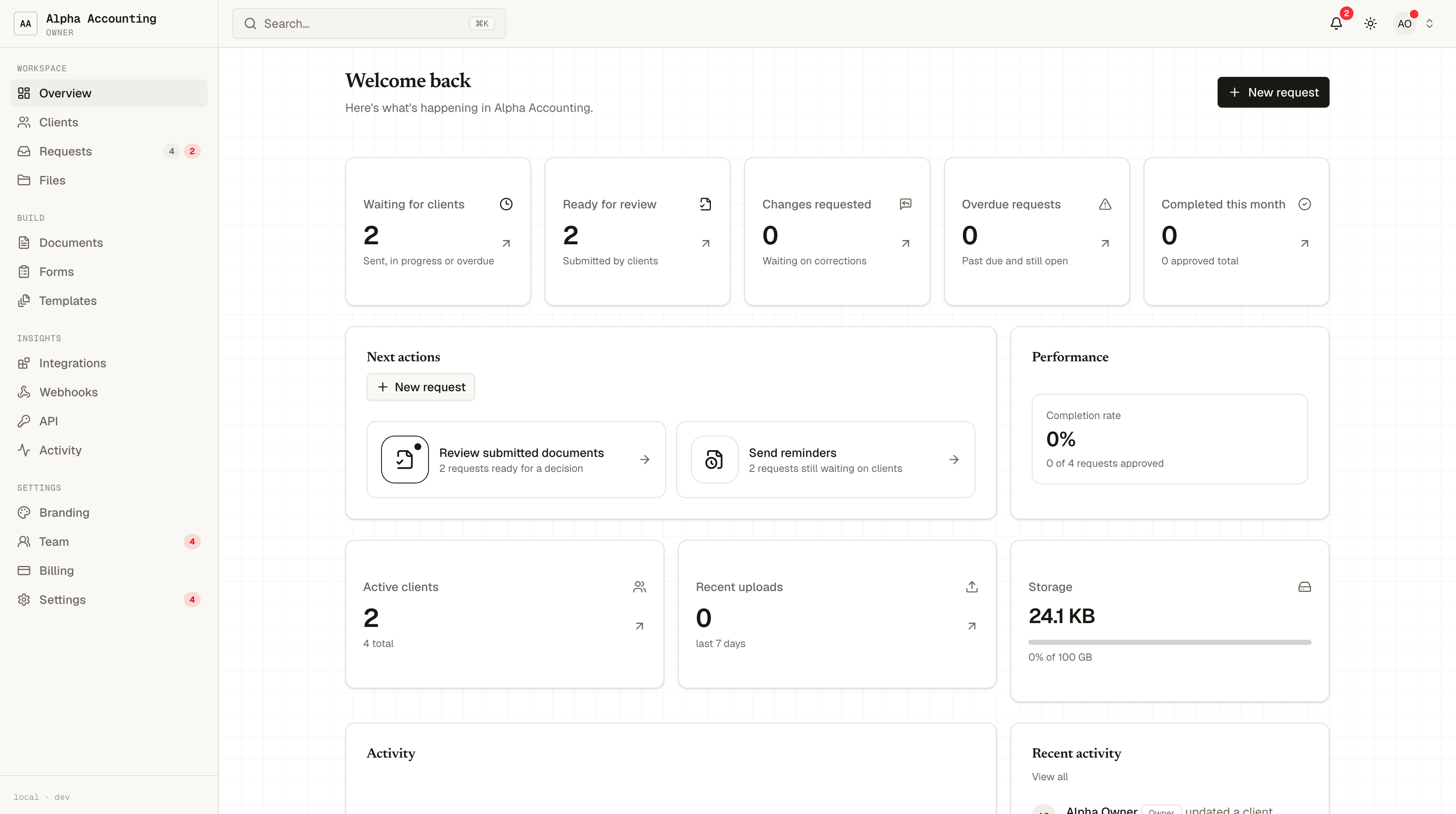Click the warning triangle on Overdue requests
1456x814 pixels.
1105,204
